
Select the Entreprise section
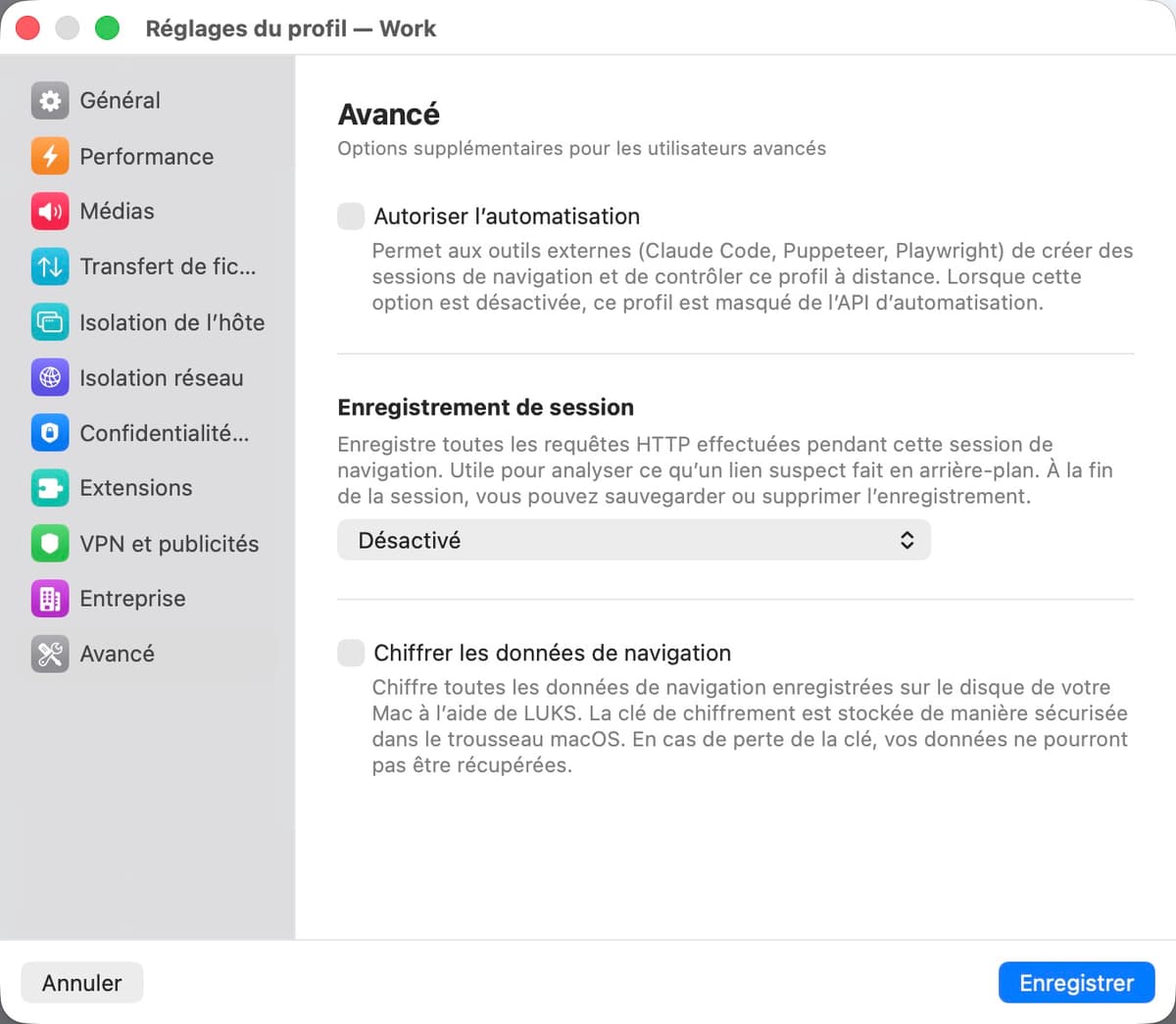149,599
